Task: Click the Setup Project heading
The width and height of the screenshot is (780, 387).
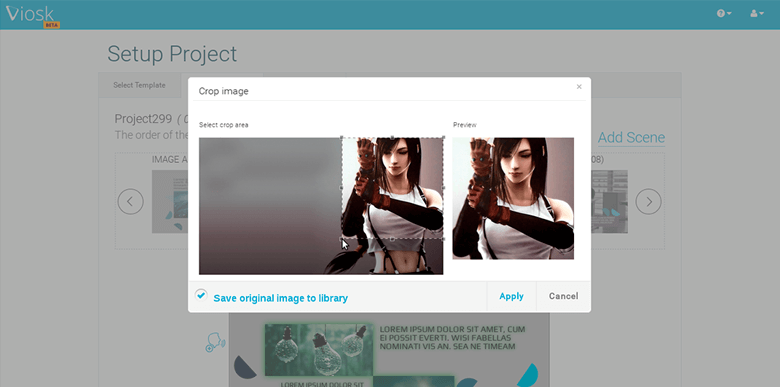Action: point(172,54)
